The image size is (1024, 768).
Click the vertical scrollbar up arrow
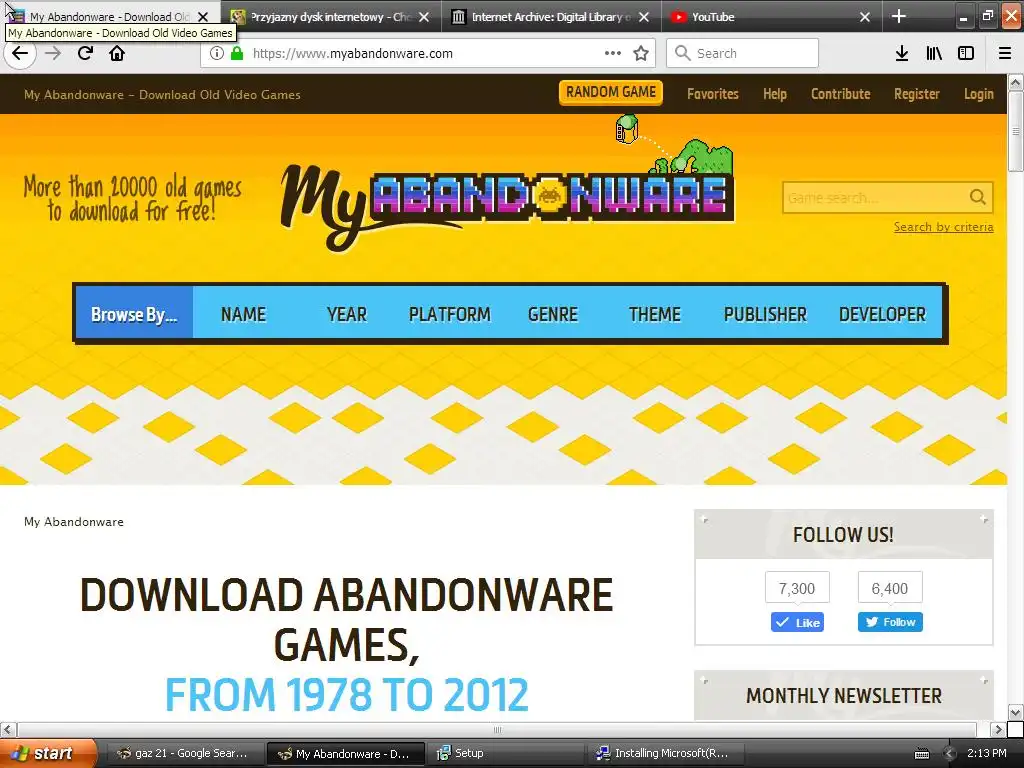1015,82
